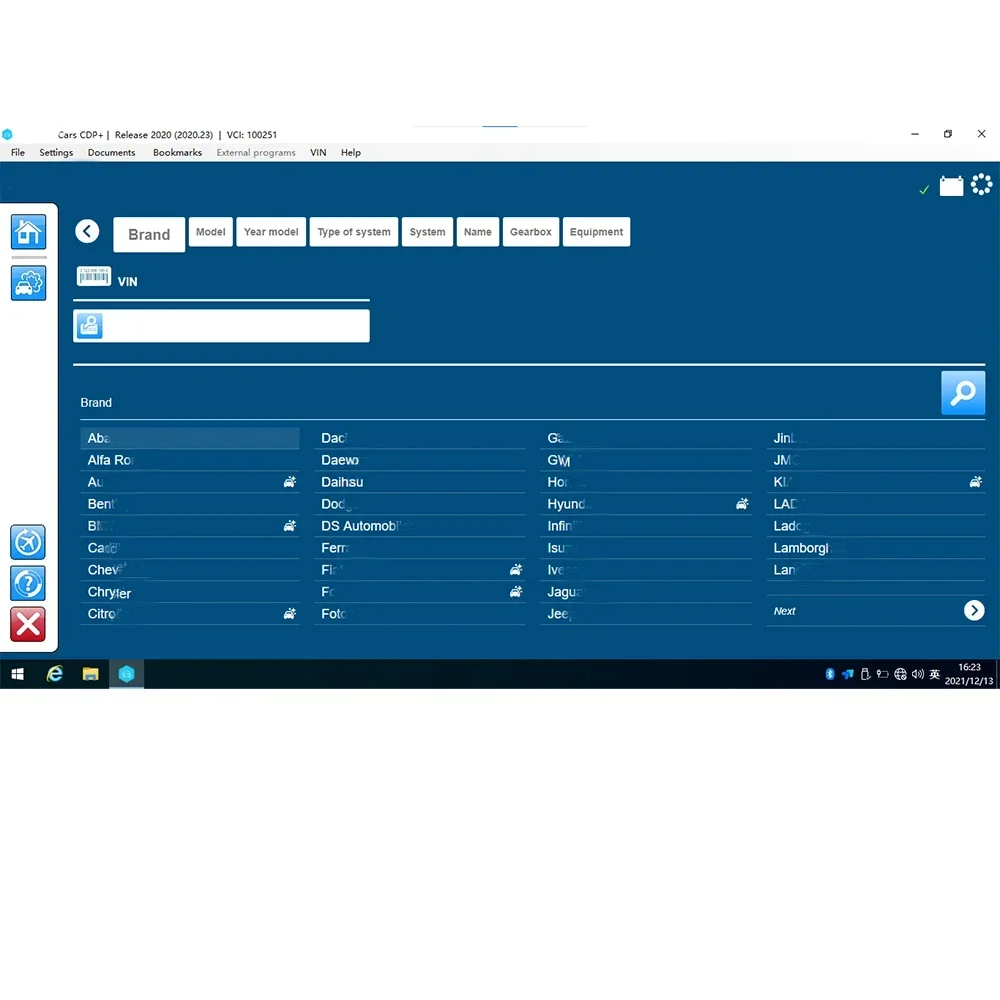Screen dimensions: 1000x1000
Task: Click the circular loading dots icon
Action: (982, 184)
